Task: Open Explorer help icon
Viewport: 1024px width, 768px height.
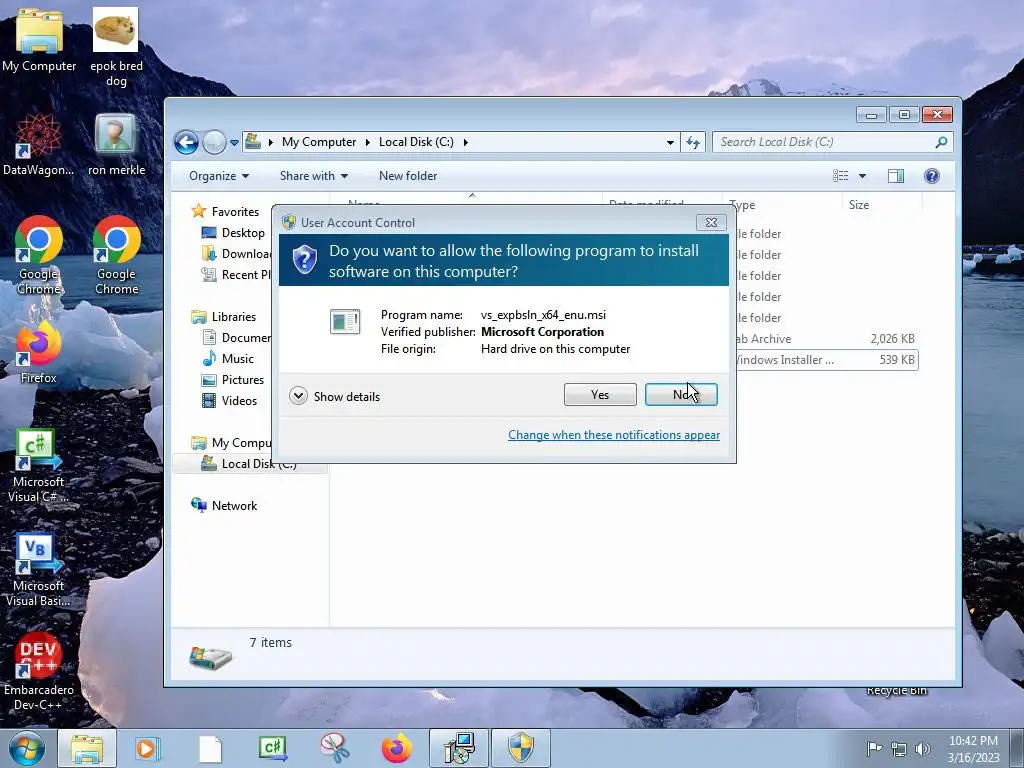Action: pyautogui.click(x=932, y=176)
